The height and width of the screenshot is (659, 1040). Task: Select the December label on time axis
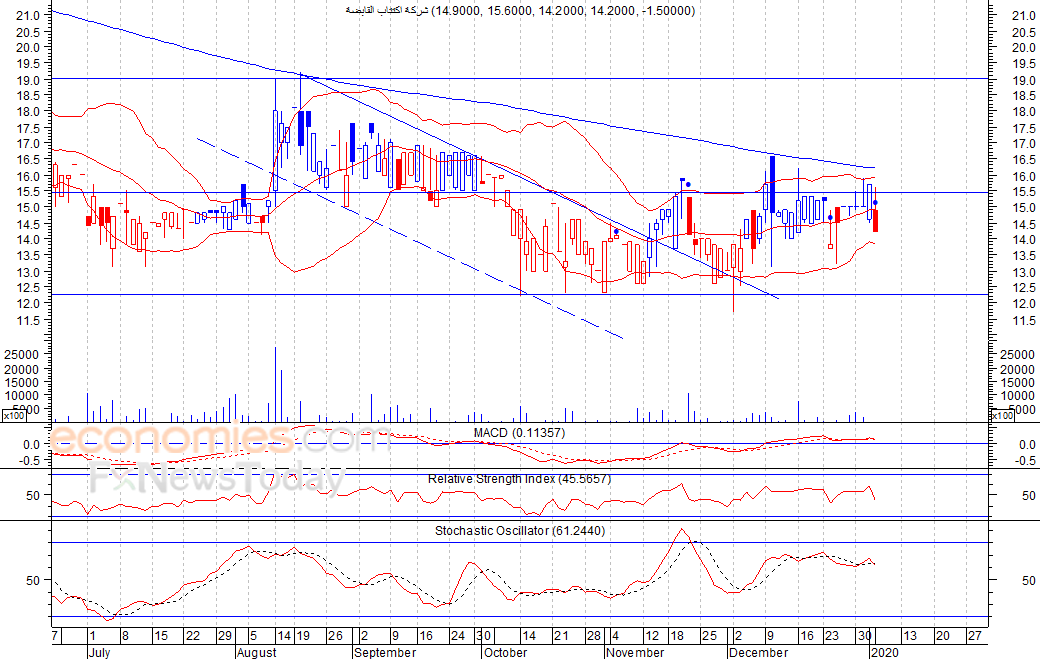[758, 652]
